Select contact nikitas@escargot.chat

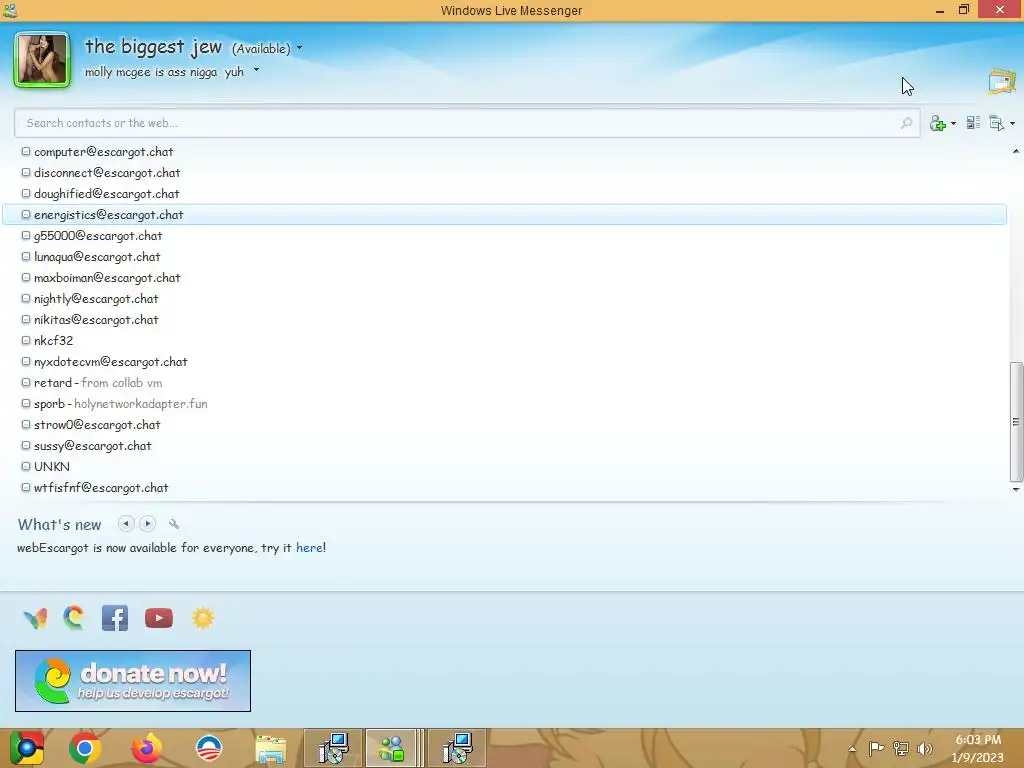click(x=504, y=319)
